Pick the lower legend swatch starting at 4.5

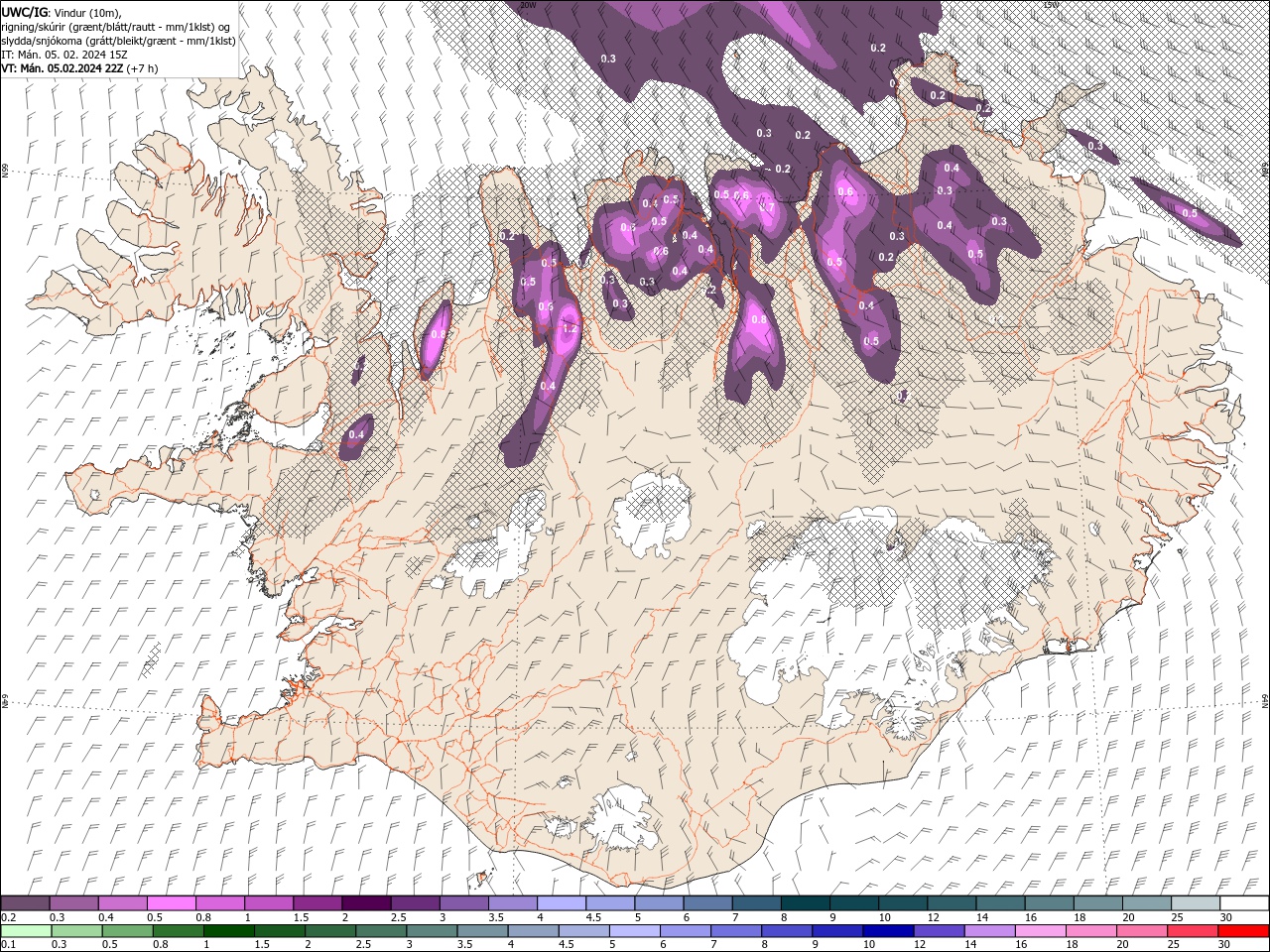[583, 931]
